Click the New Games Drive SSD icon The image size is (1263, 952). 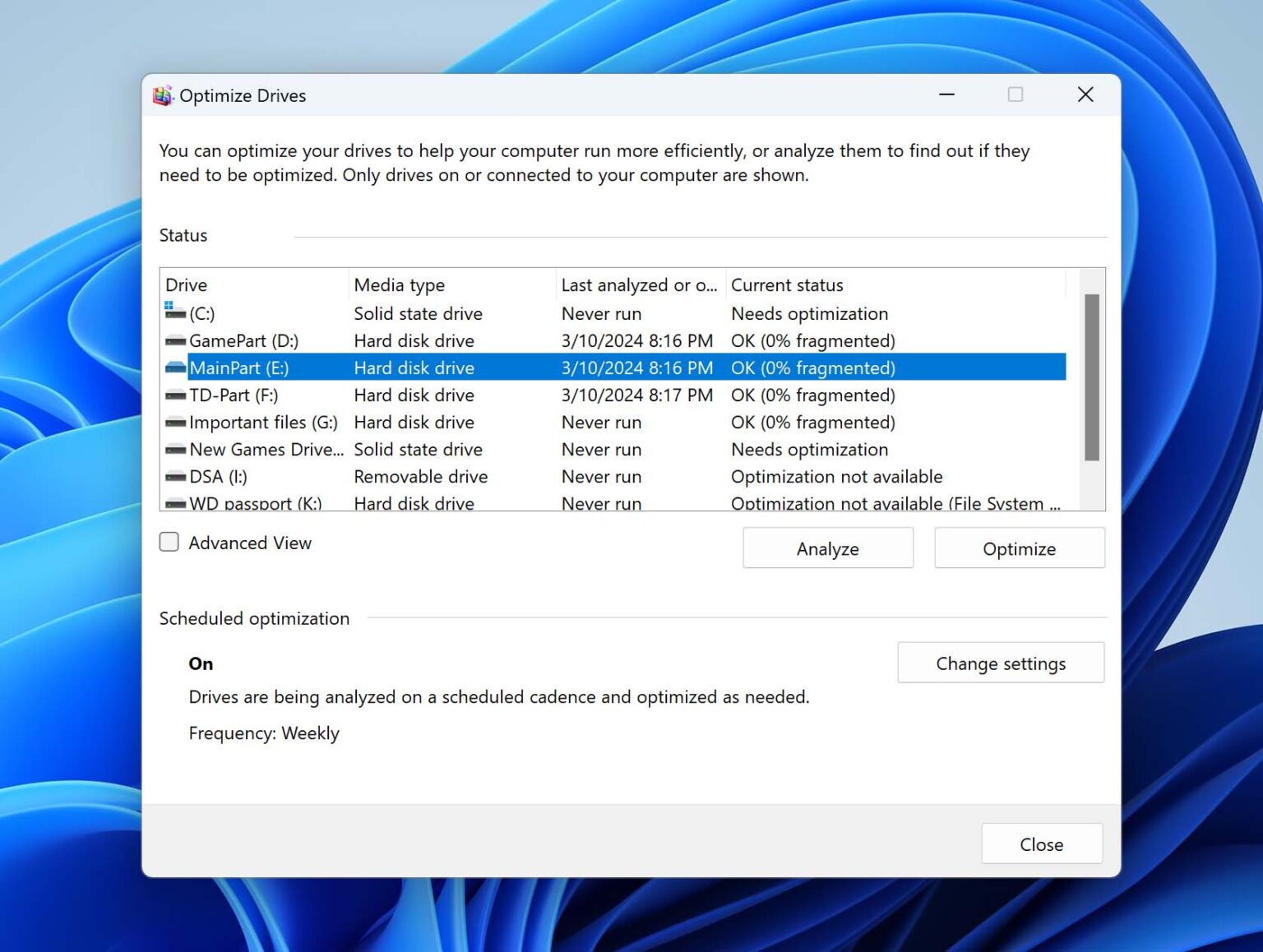175,449
